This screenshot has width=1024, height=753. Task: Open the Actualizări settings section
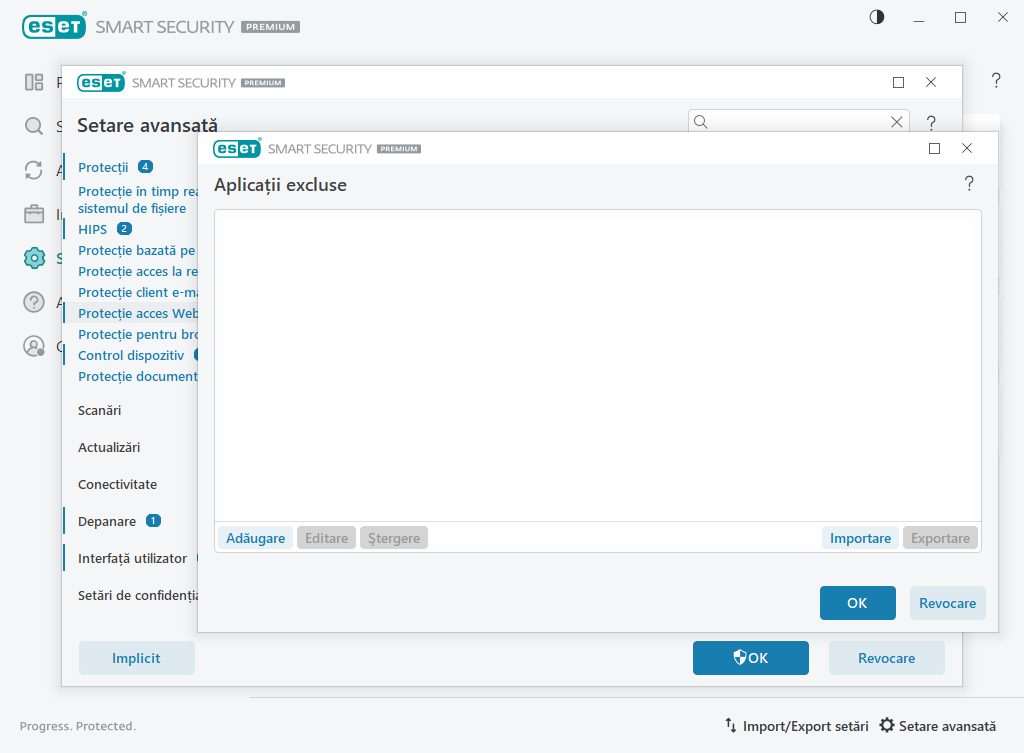109,447
